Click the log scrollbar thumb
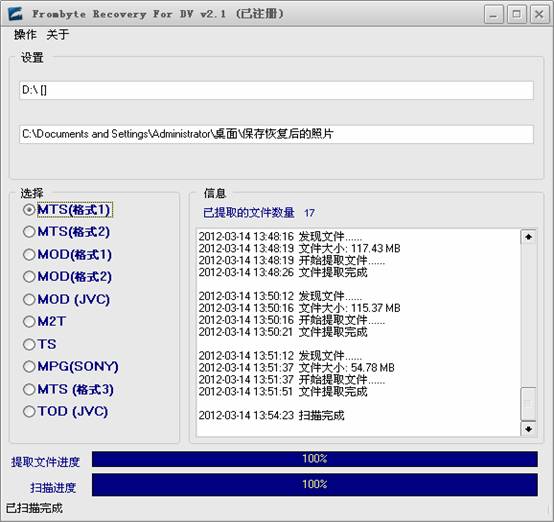 point(529,404)
